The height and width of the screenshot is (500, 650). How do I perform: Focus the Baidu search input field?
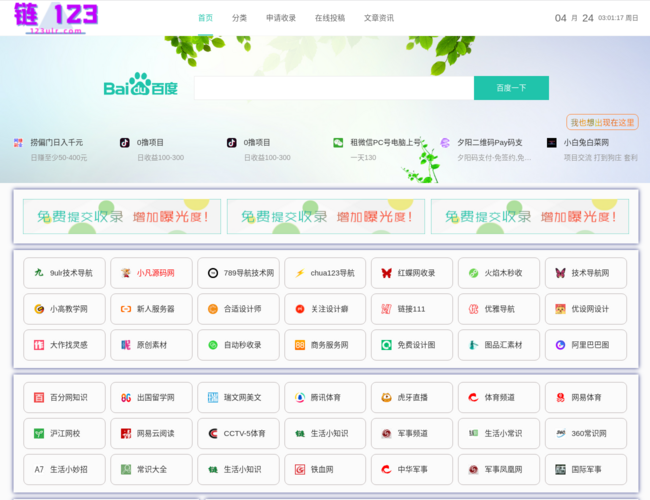(333, 88)
